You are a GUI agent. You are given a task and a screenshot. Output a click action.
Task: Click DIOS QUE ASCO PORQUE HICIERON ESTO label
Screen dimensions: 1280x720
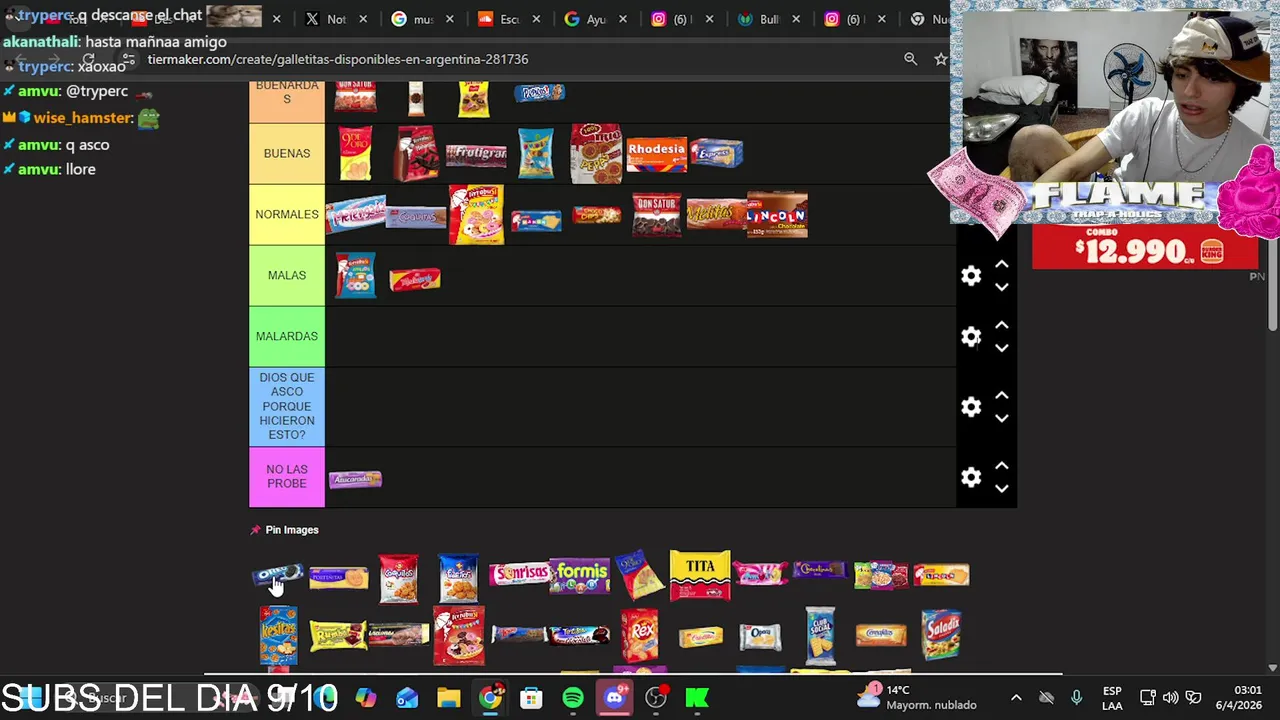click(x=287, y=407)
